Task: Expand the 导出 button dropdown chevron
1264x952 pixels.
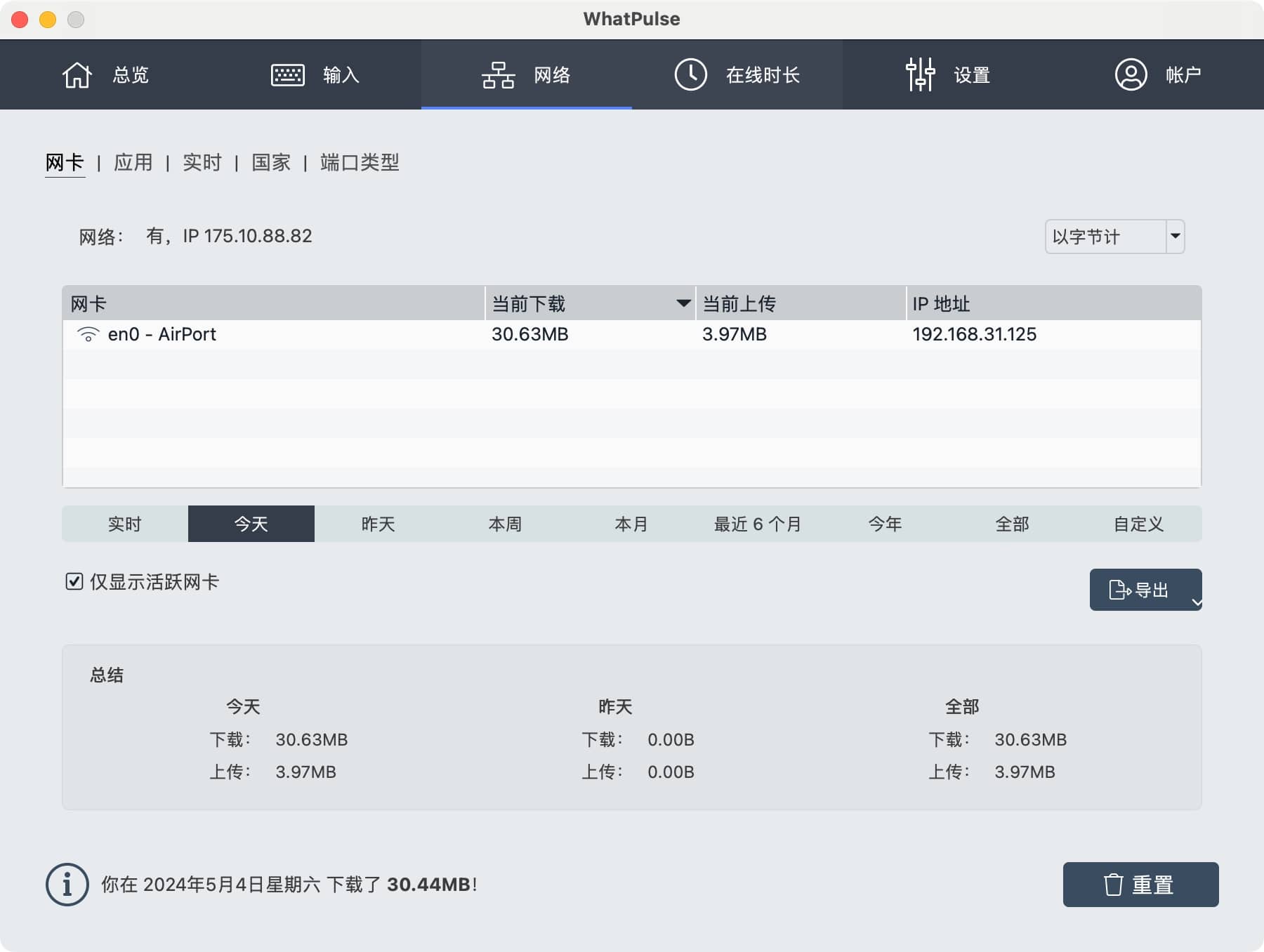Action: coord(1197,602)
